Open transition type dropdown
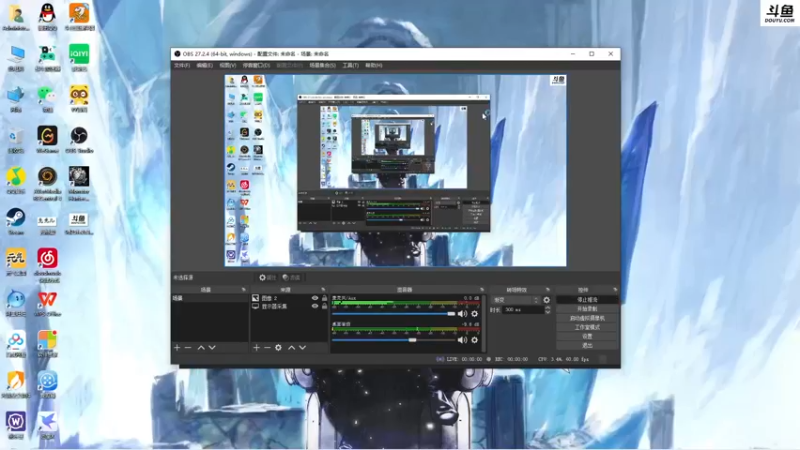The image size is (800, 450). (515, 300)
